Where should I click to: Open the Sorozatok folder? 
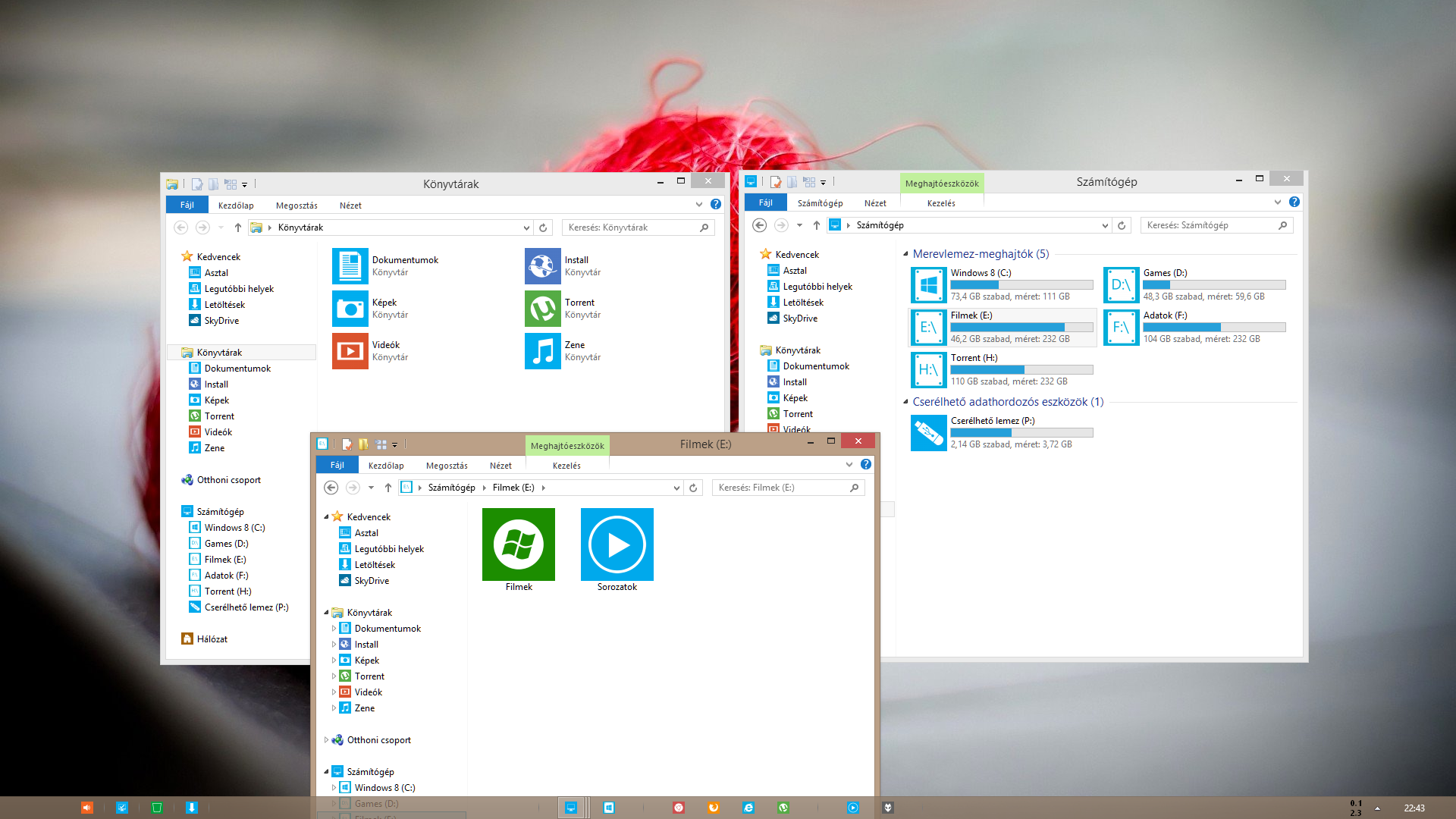[617, 551]
